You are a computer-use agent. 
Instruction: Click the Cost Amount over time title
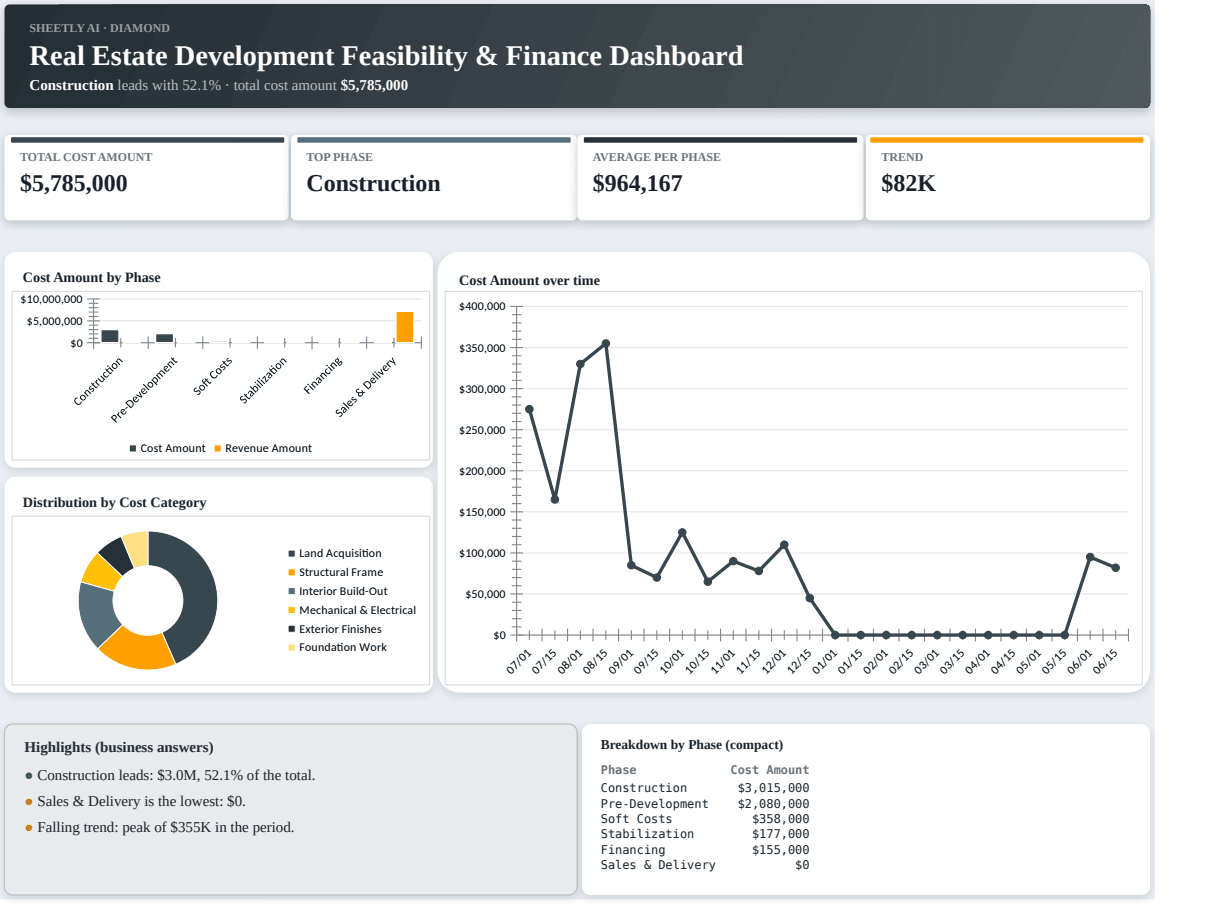coord(529,281)
